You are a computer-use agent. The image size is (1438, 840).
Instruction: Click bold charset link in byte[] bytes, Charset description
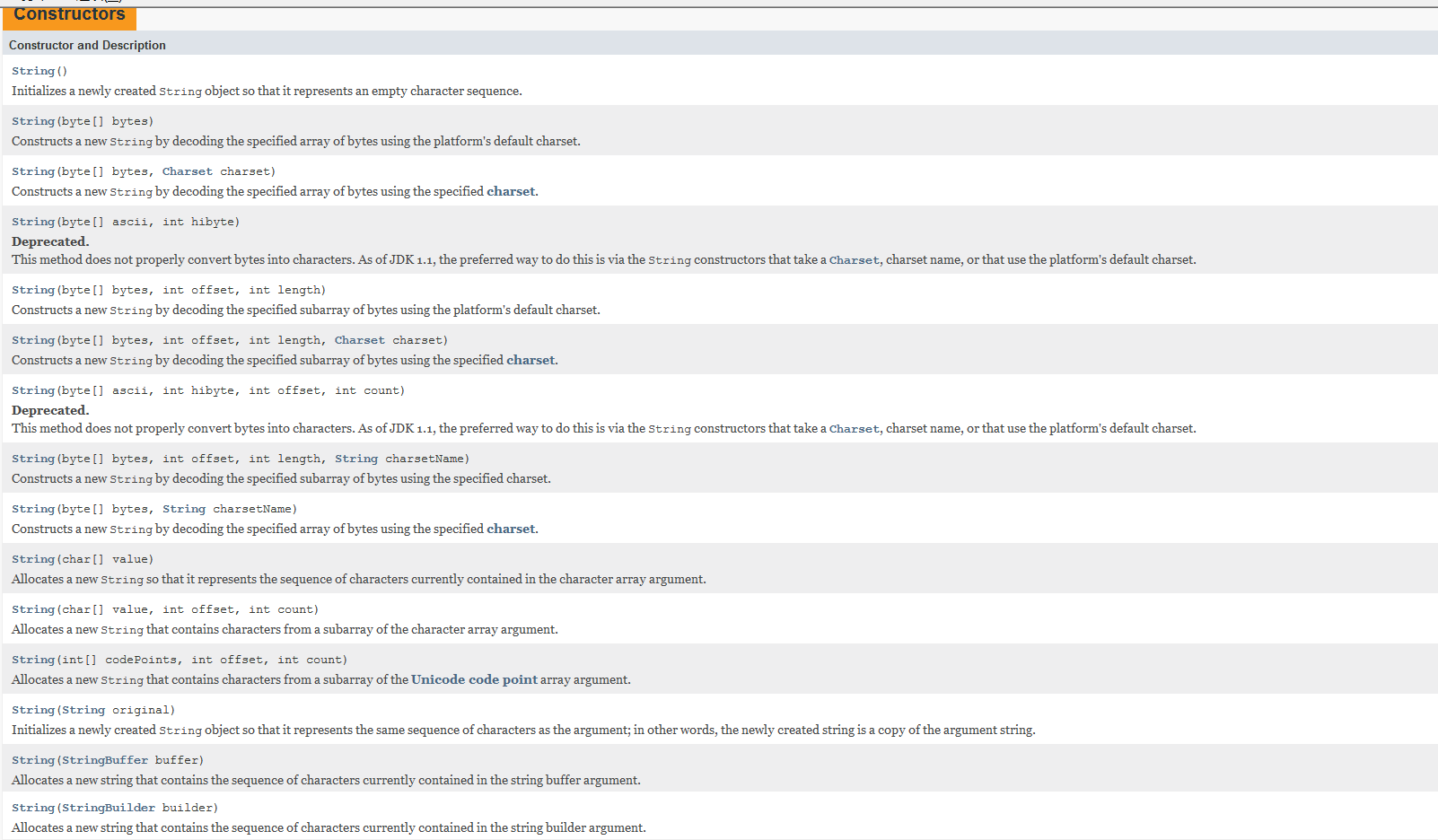coord(511,191)
